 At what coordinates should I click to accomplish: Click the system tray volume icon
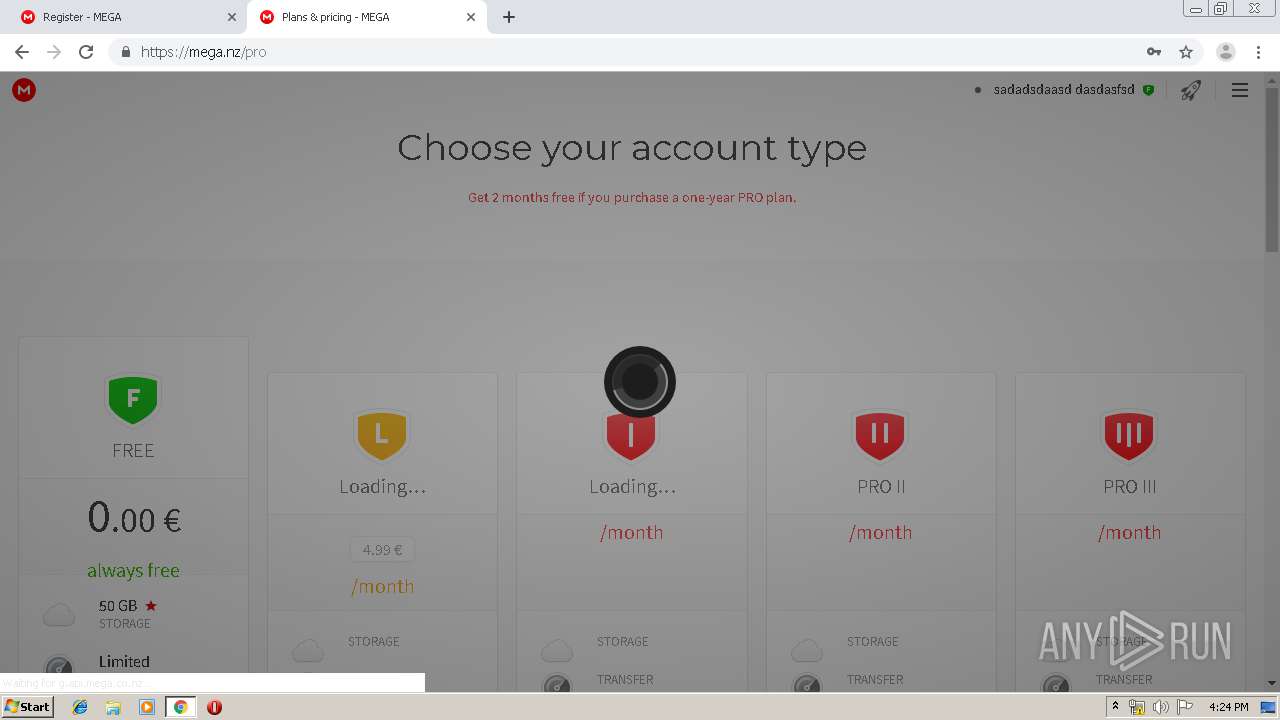[1160, 707]
